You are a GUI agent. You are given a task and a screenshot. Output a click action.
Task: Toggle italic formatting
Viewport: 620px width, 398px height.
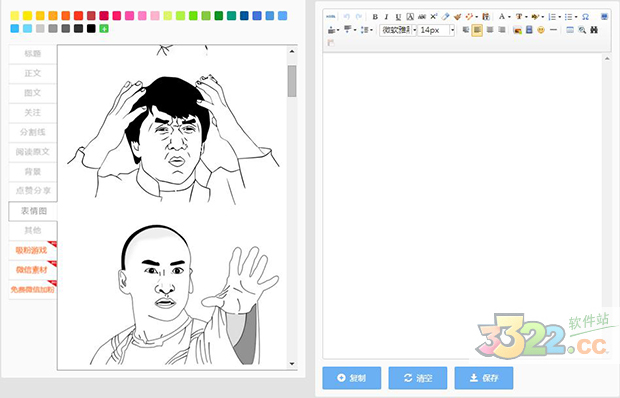(386, 17)
